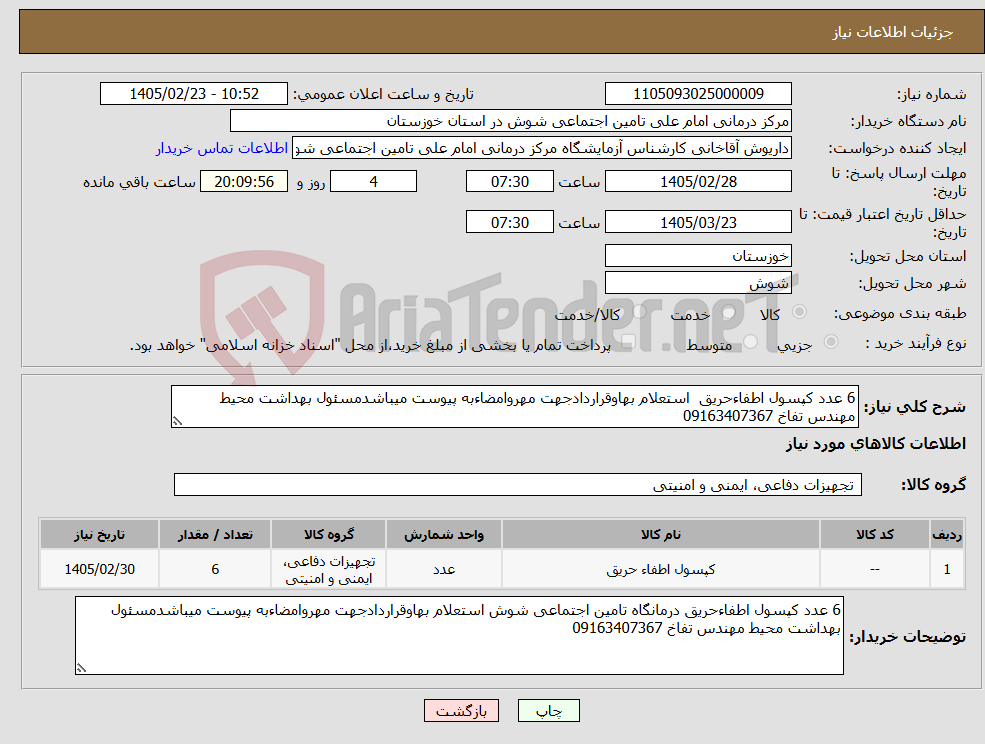
Task: Click the buyer organization name field
Action: coord(511,121)
